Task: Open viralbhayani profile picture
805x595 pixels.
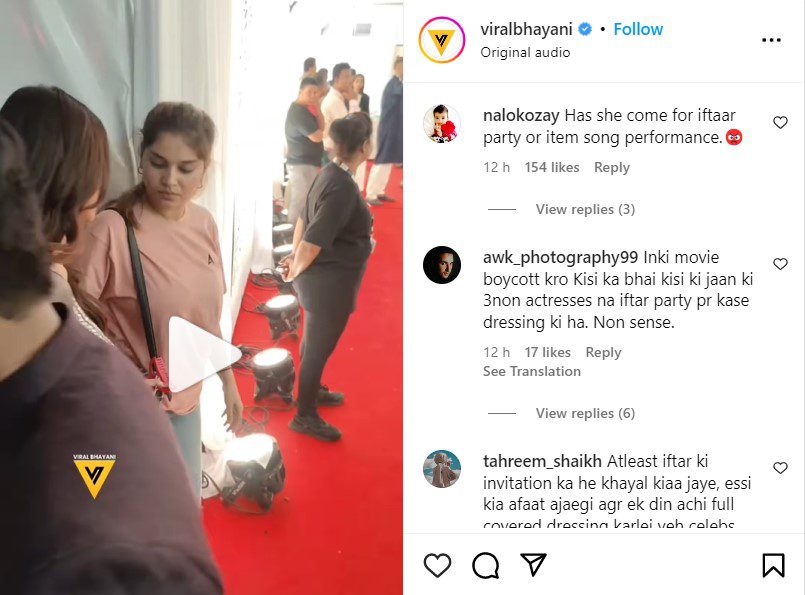Action: click(442, 40)
